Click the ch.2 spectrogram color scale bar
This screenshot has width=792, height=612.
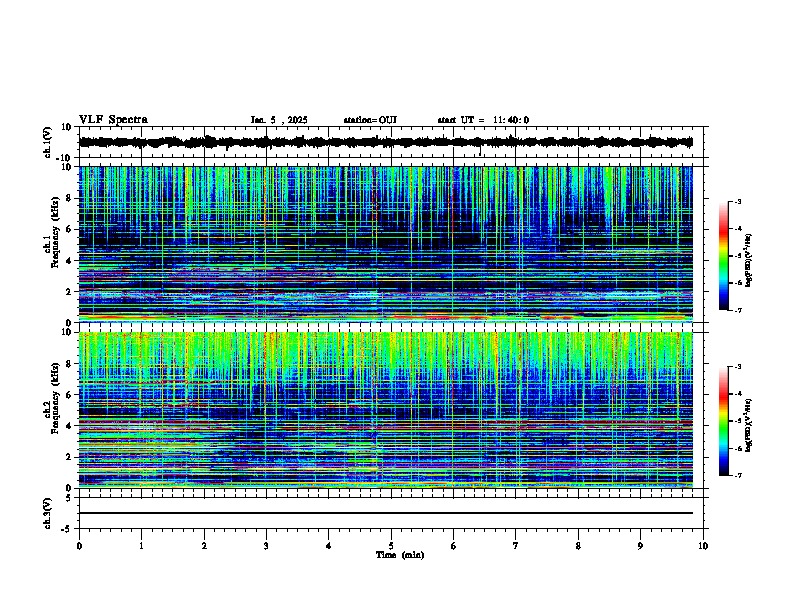click(723, 421)
